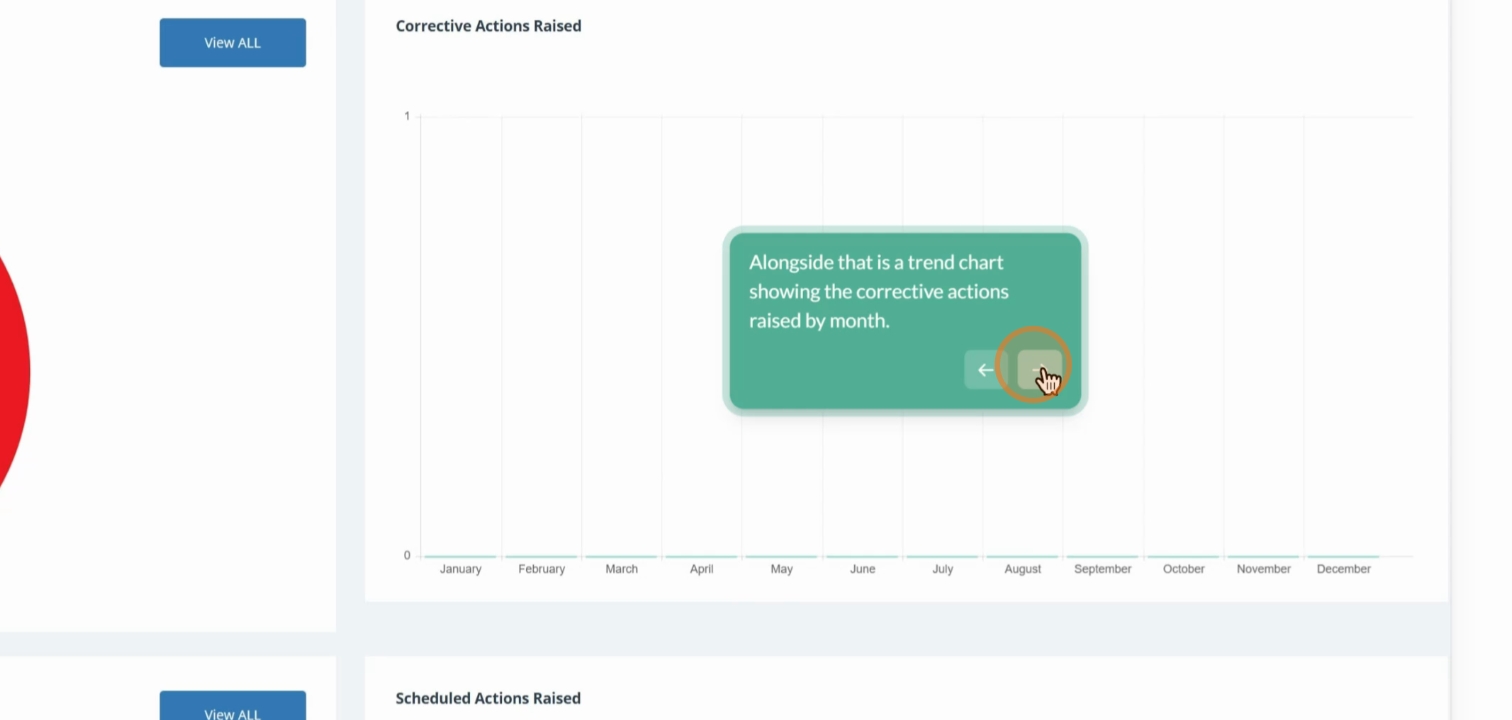Click the Corrective Actions Raised chart title
Image resolution: width=1512 pixels, height=720 pixels.
coord(488,26)
